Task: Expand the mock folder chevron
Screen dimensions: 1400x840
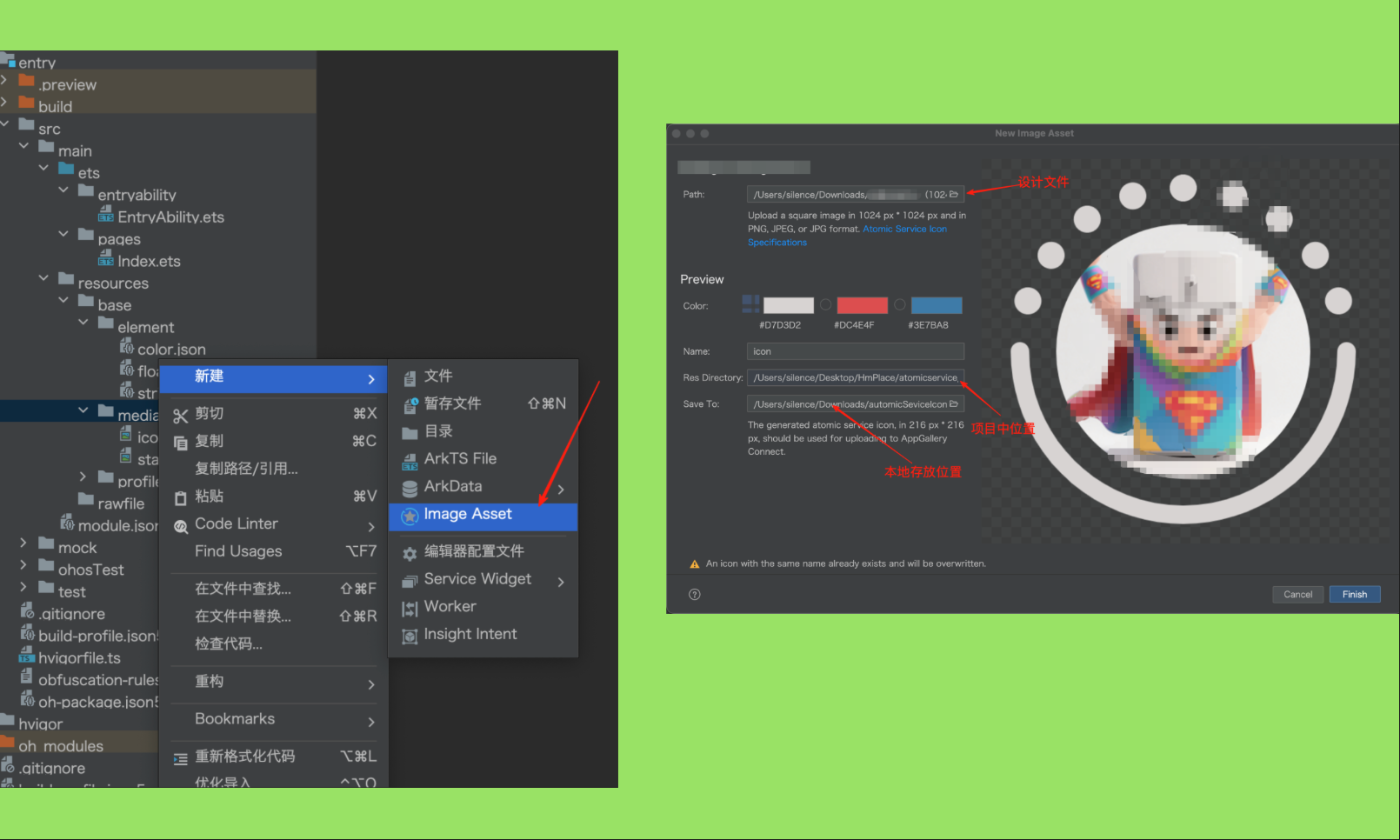Action: pyautogui.click(x=23, y=543)
